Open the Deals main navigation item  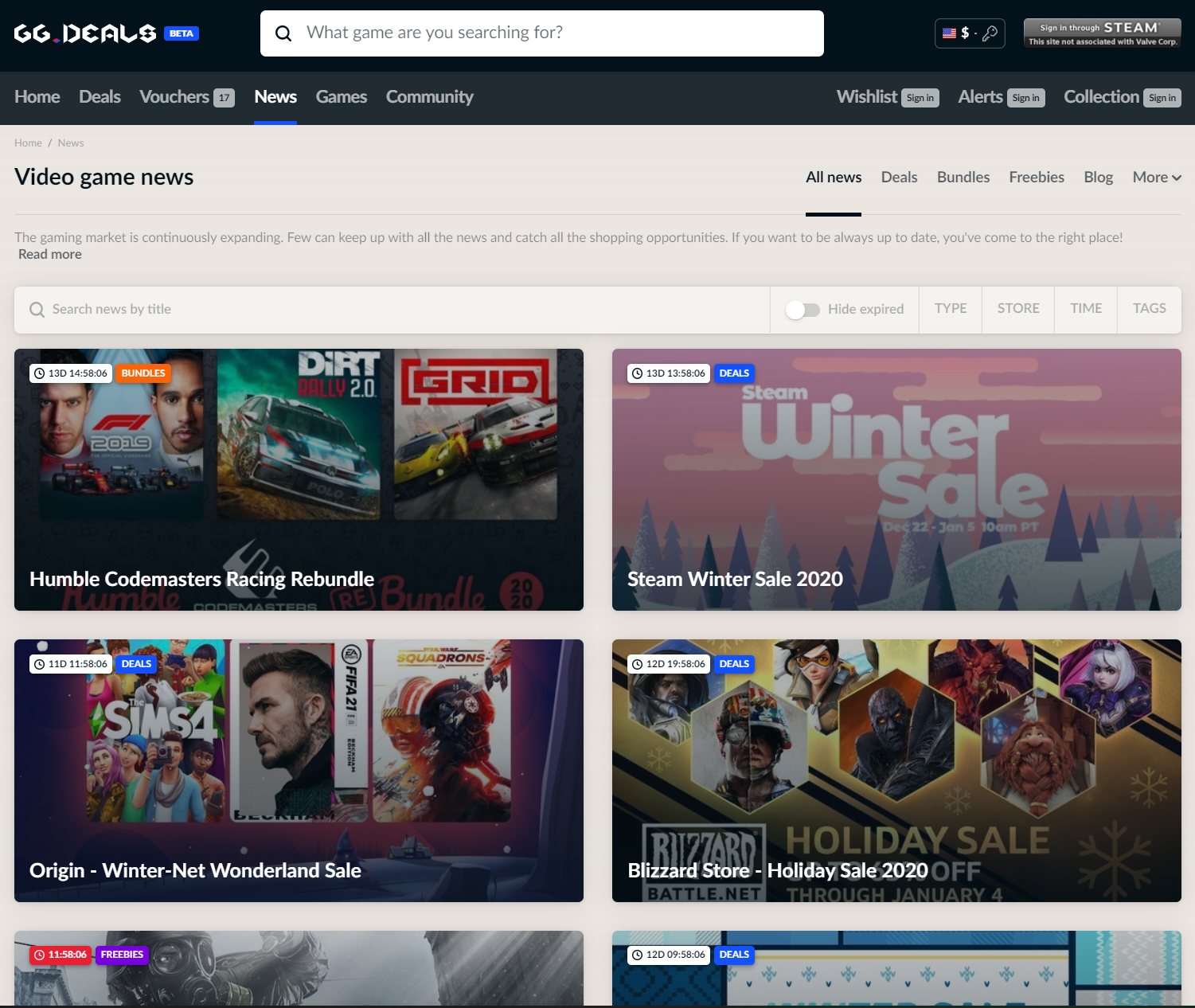coord(100,97)
